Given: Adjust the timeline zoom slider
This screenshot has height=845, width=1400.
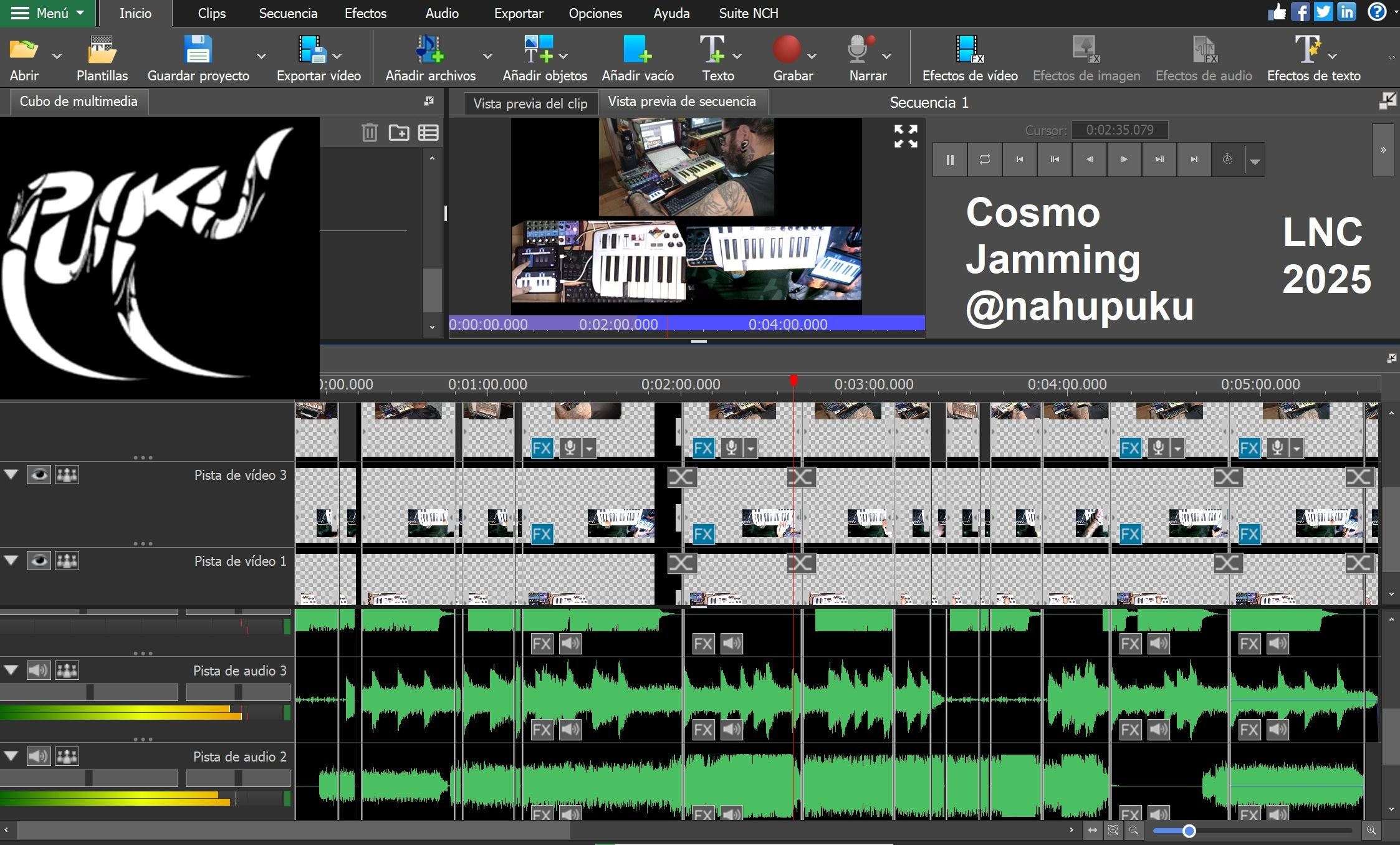Looking at the screenshot, I should (1189, 831).
